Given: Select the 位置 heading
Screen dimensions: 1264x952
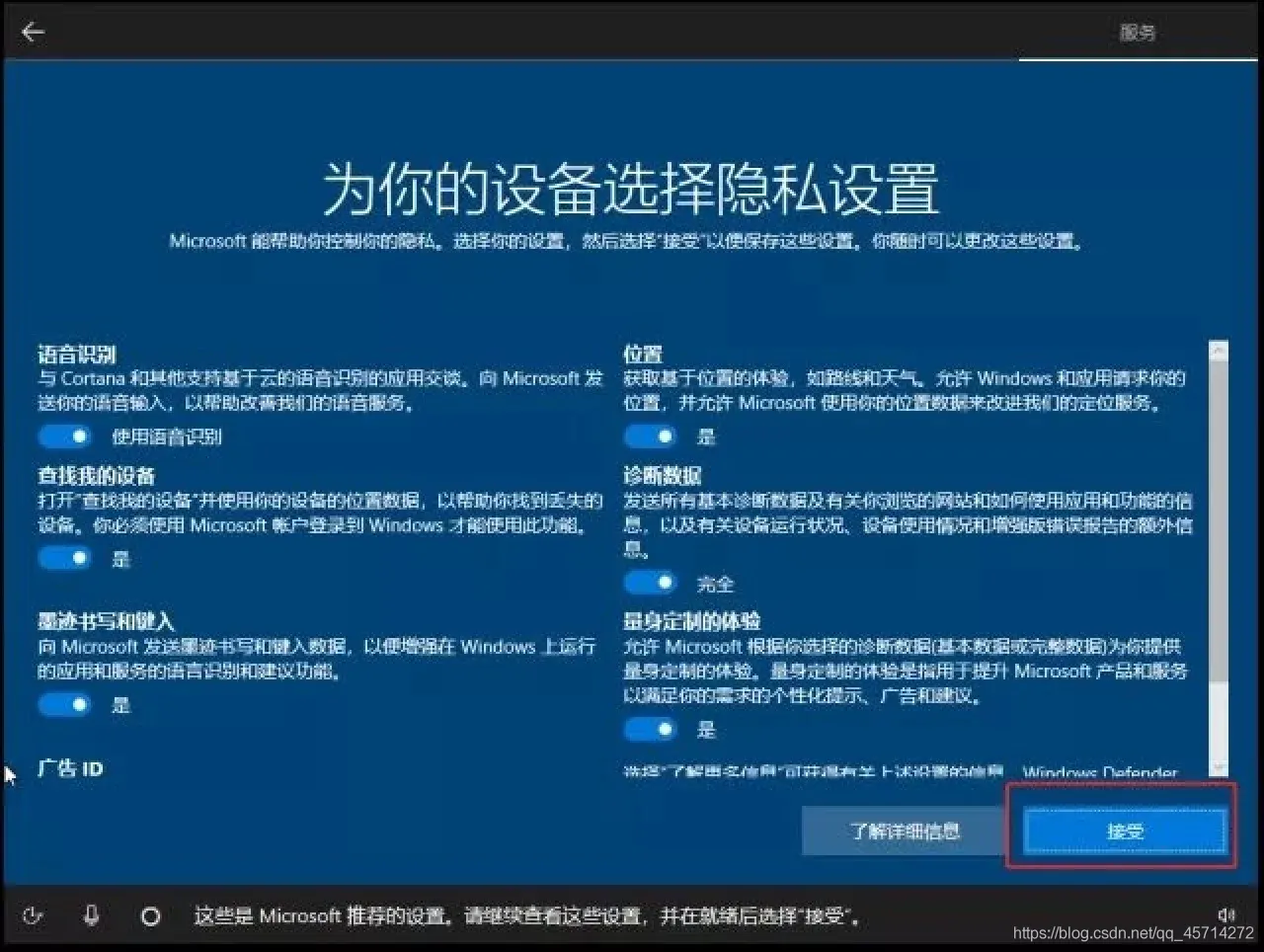Looking at the screenshot, I should (643, 354).
